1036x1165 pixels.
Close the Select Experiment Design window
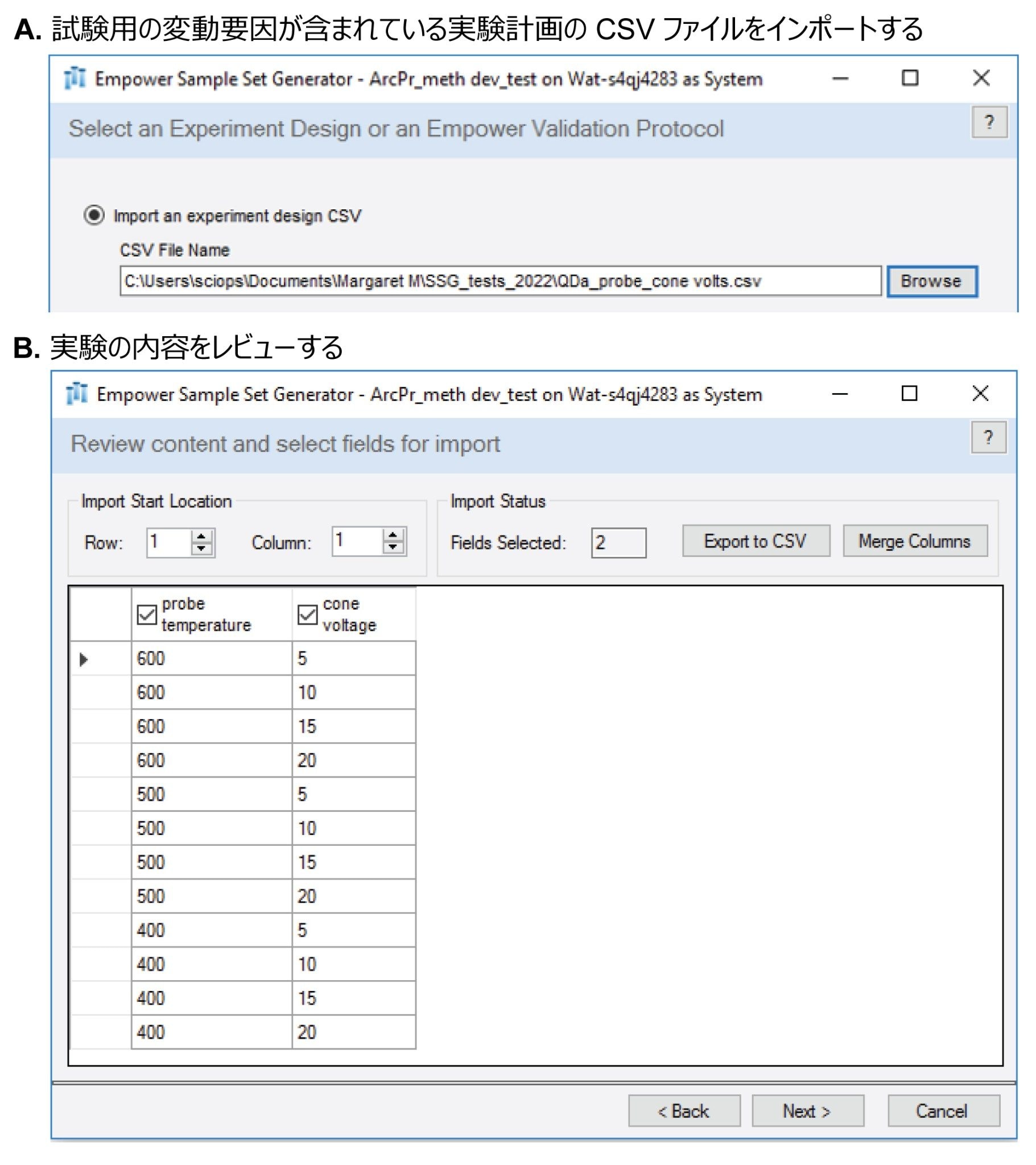click(981, 78)
